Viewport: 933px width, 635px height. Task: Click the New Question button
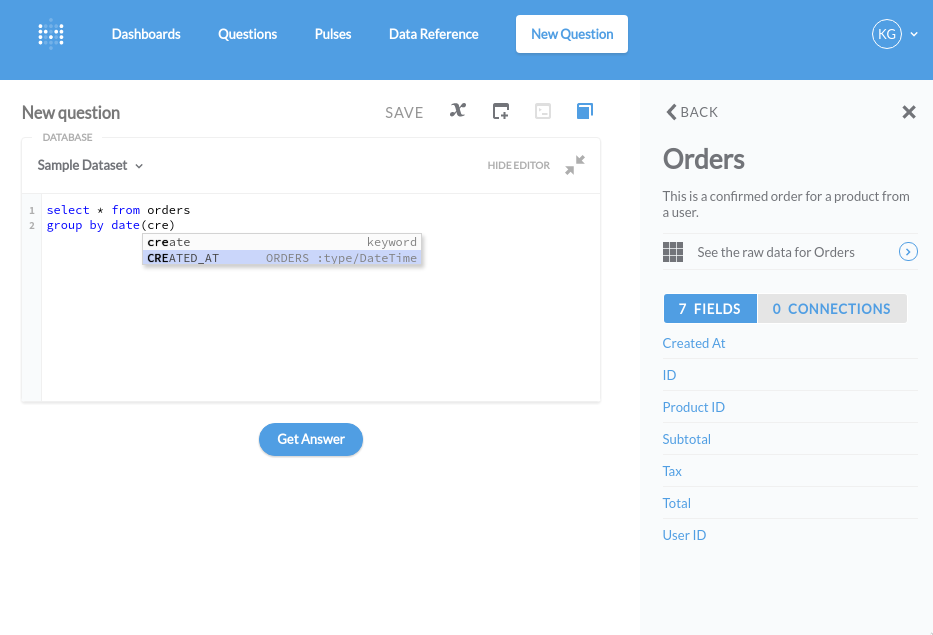[572, 34]
